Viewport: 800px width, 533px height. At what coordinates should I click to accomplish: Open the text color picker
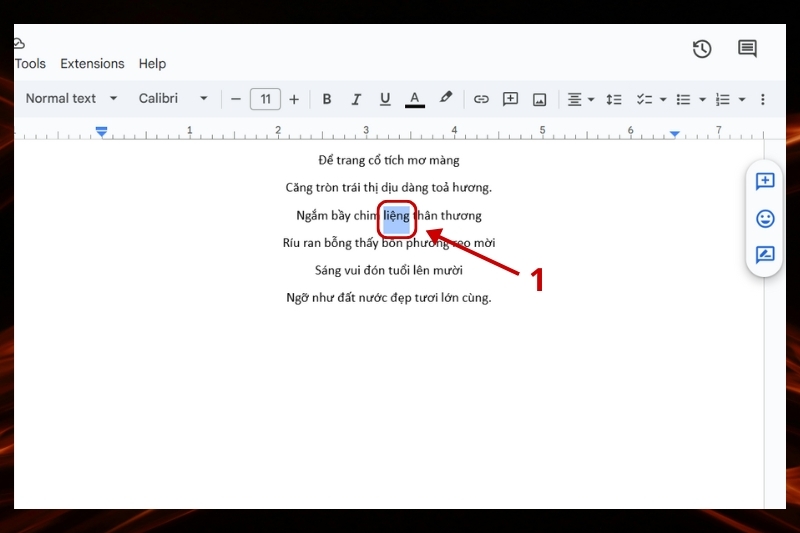[x=415, y=99]
